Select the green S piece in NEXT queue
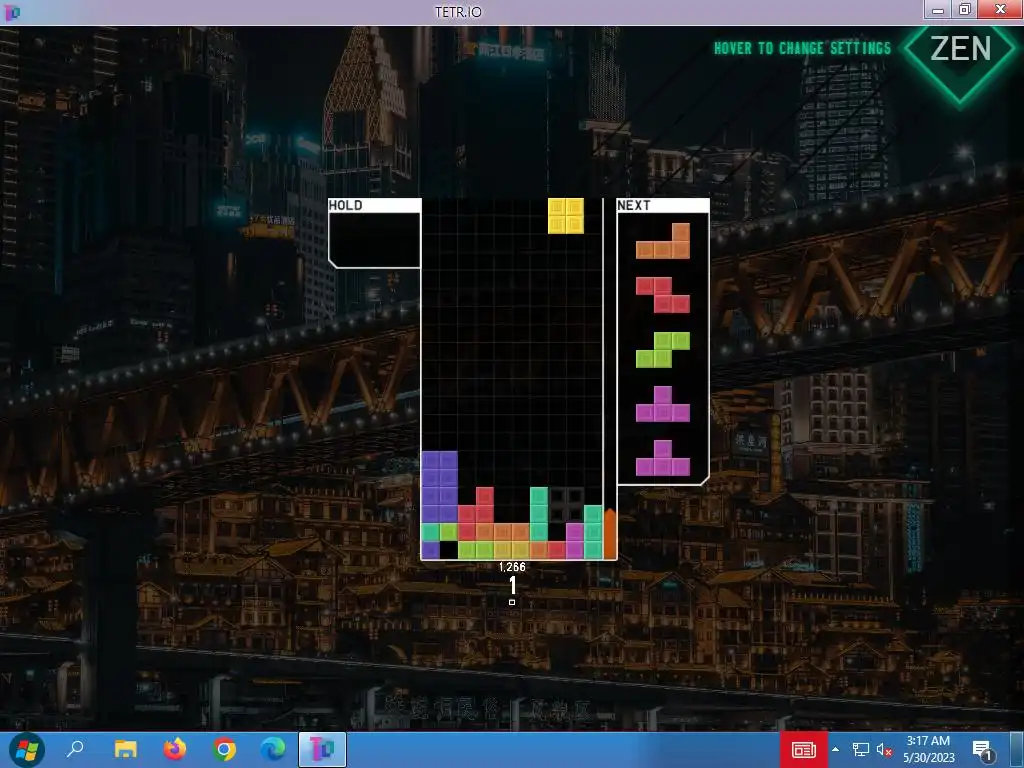1024x768 pixels. pyautogui.click(x=663, y=349)
